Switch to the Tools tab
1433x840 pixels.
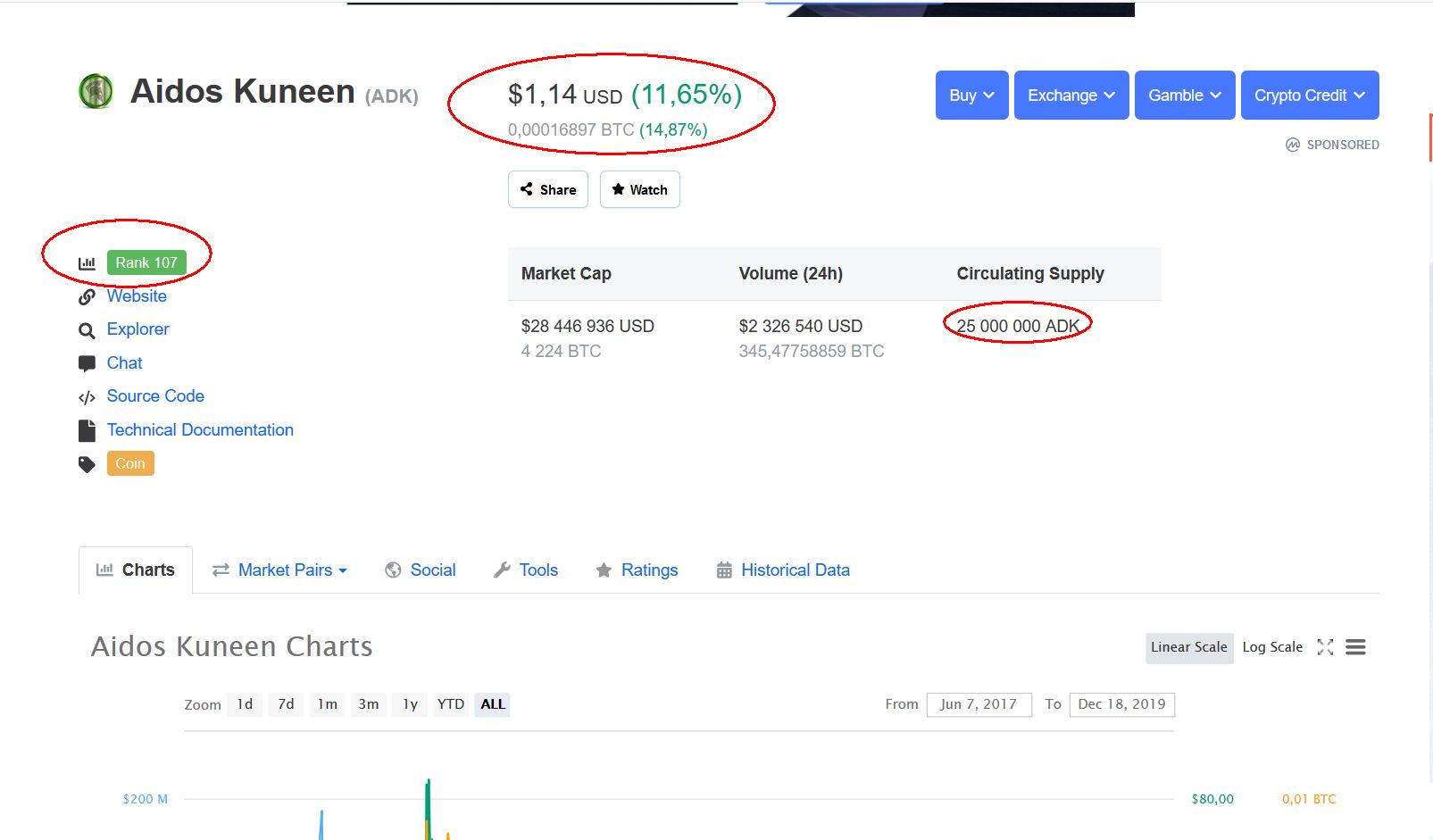pyautogui.click(x=526, y=570)
